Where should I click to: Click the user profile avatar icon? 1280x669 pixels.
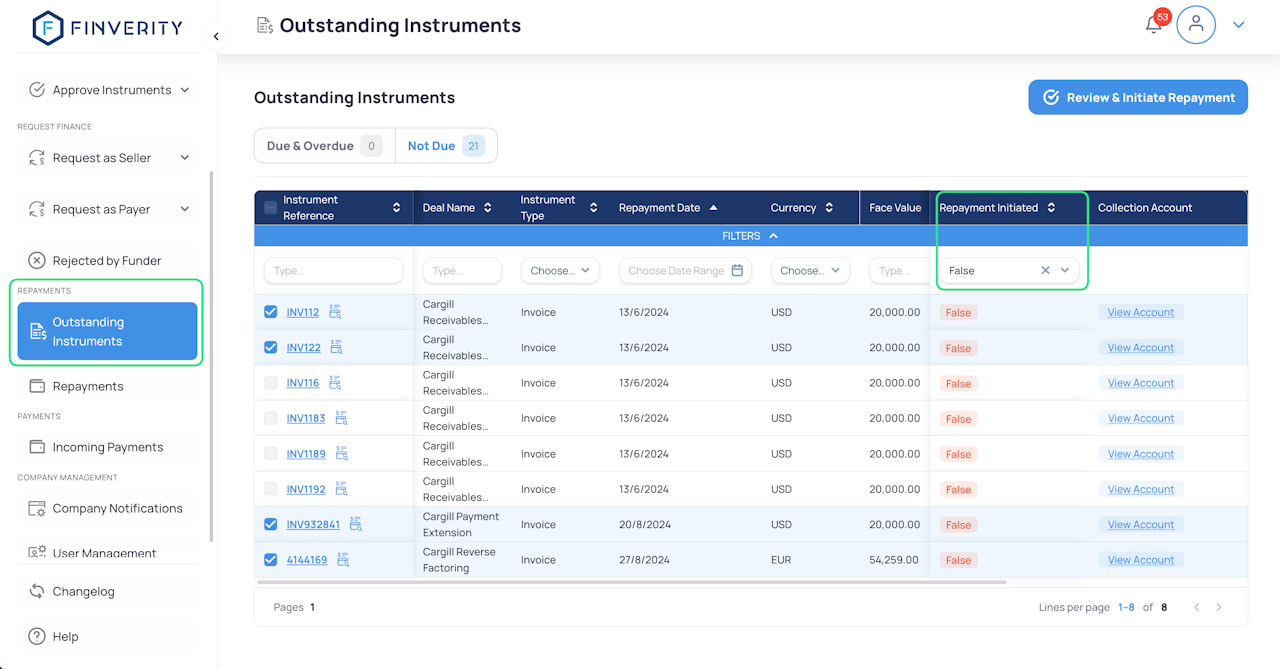(x=1195, y=25)
